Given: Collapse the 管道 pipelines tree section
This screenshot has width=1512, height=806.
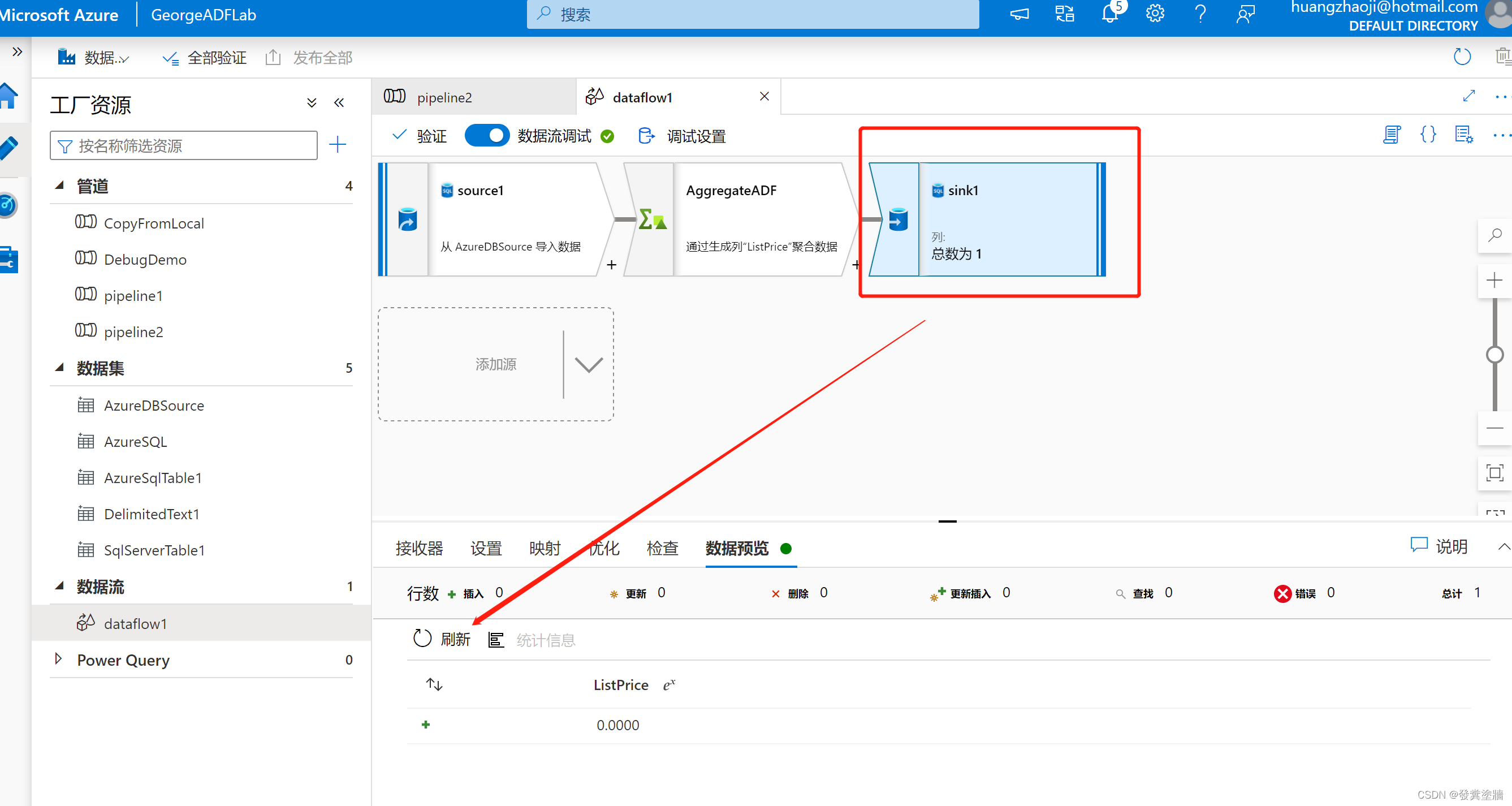Looking at the screenshot, I should (x=59, y=186).
